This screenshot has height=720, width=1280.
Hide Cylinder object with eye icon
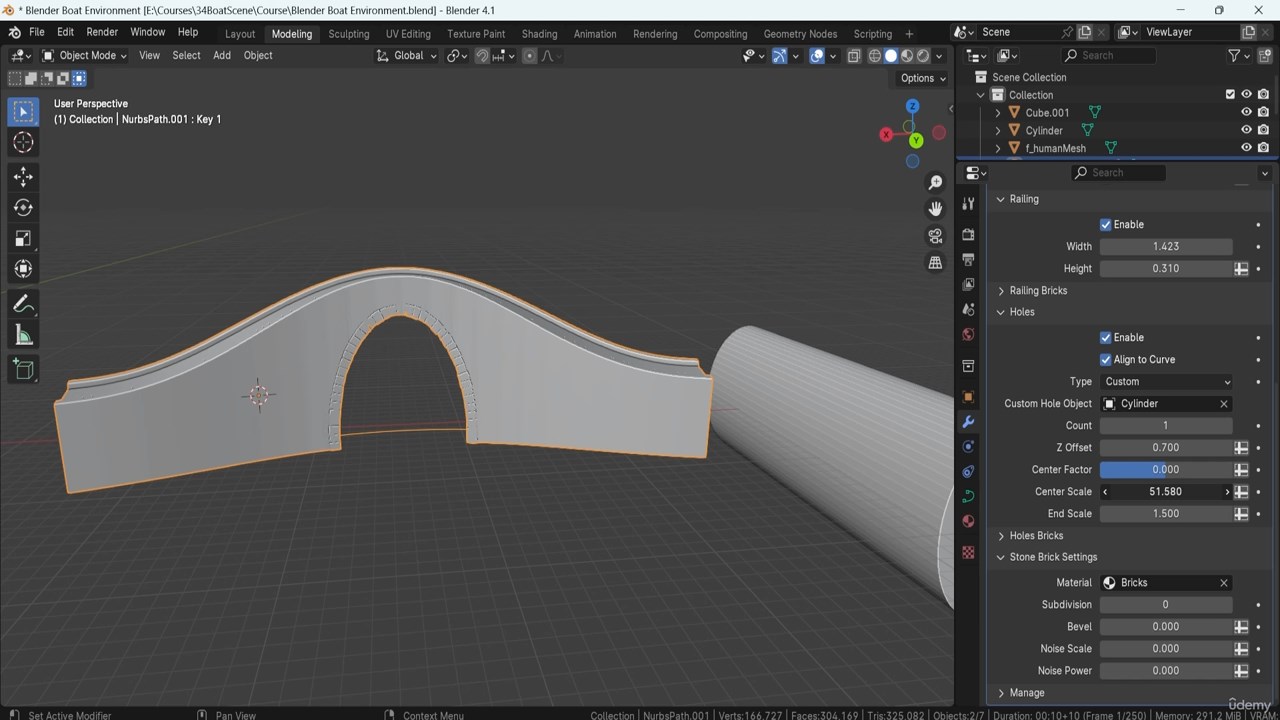pyautogui.click(x=1246, y=131)
